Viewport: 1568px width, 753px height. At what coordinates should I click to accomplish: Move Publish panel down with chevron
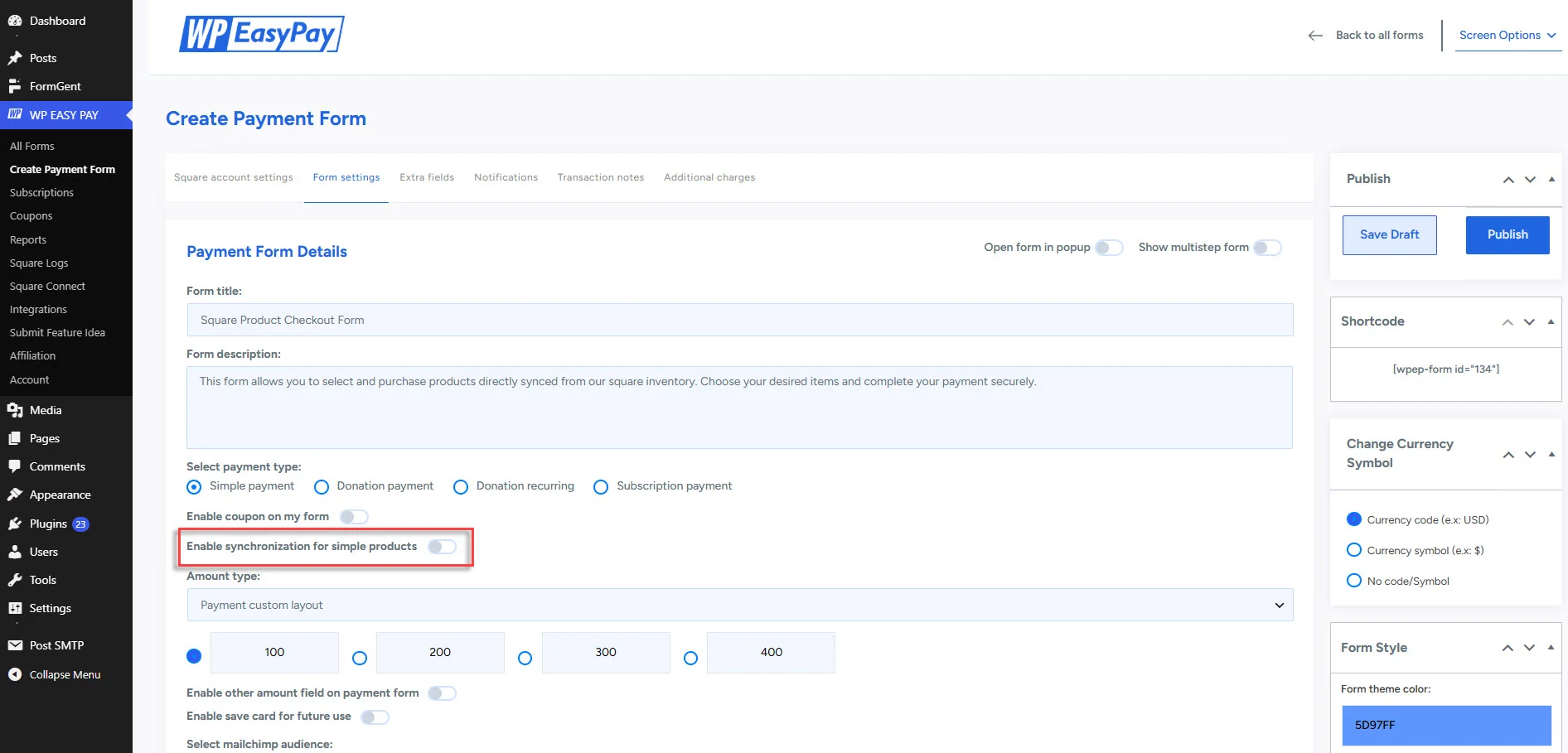(1530, 180)
